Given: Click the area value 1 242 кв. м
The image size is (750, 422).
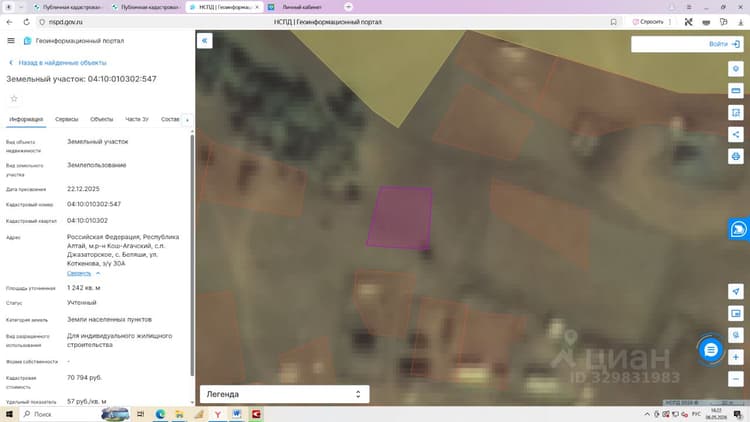Looking at the screenshot, I should coord(84,288).
